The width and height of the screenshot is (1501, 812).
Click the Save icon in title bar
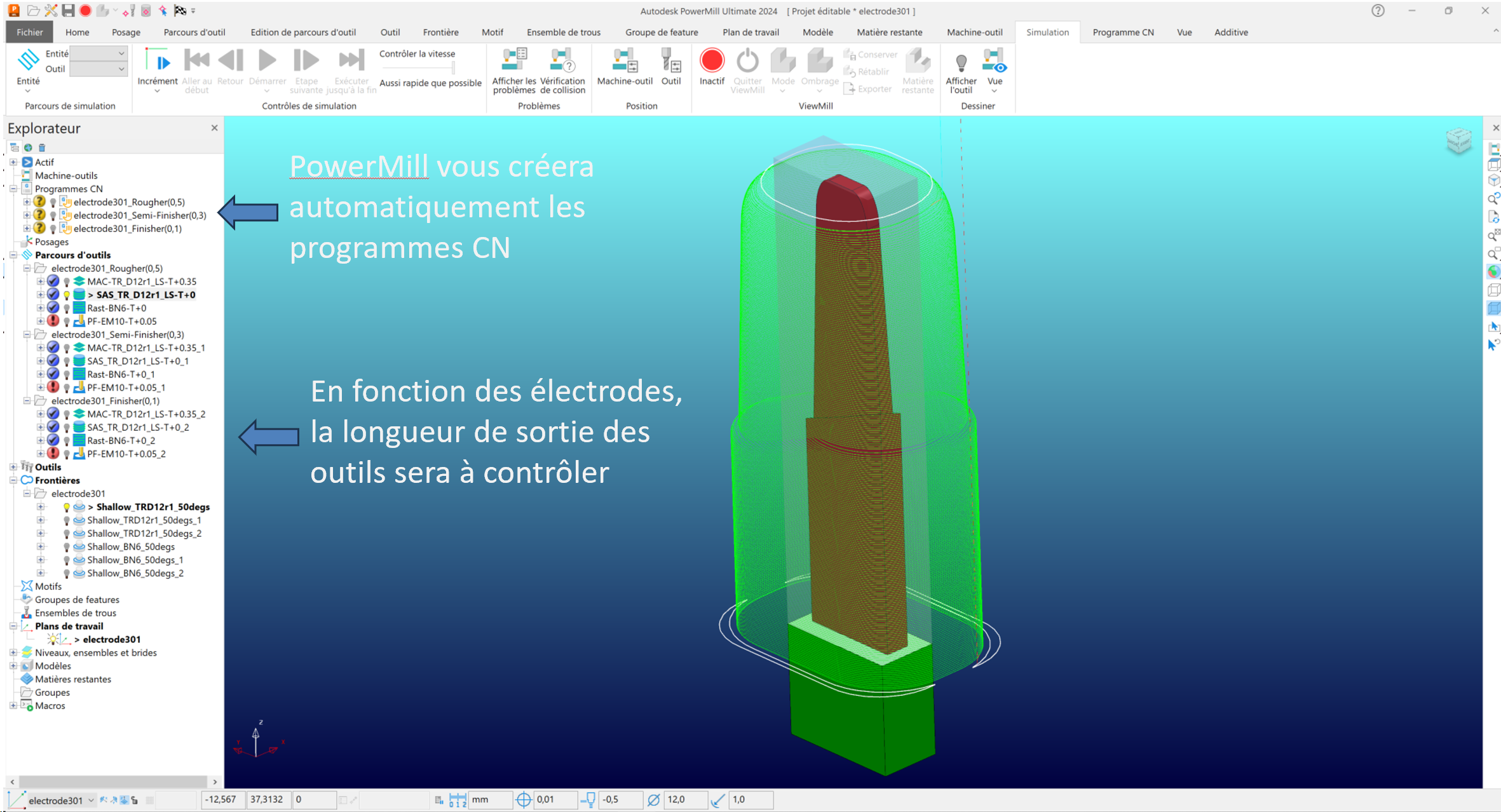68,11
